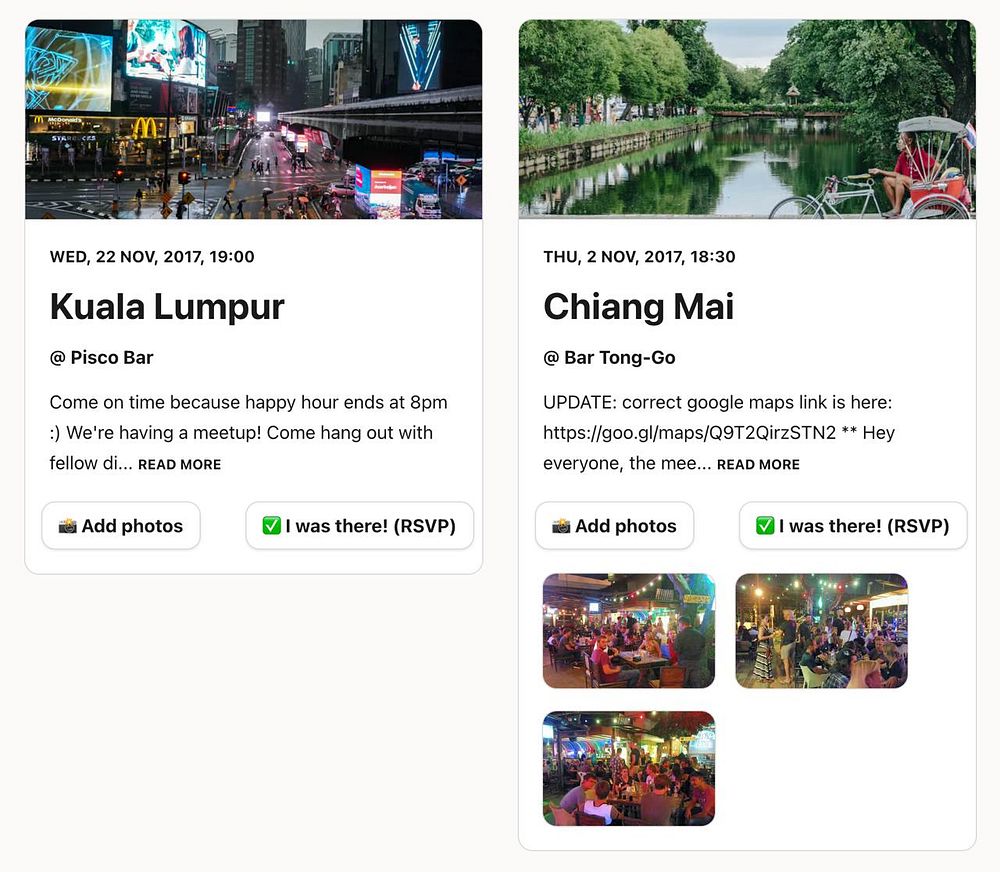Click the camera icon in Kuala Lumpur's Add photos
Screen dimensions: 1000x872
coord(68,526)
